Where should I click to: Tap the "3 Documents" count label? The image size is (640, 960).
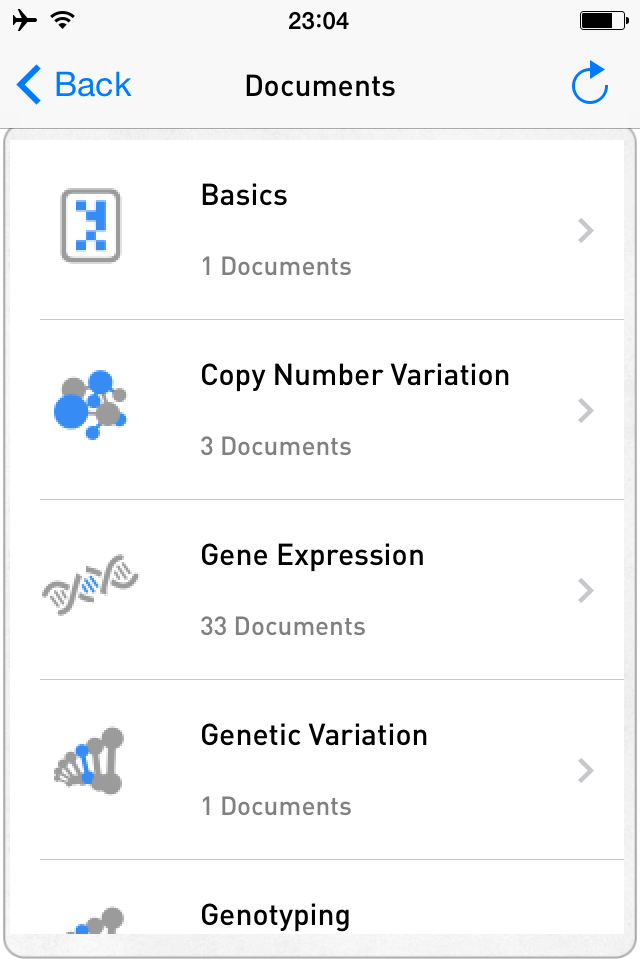[276, 447]
